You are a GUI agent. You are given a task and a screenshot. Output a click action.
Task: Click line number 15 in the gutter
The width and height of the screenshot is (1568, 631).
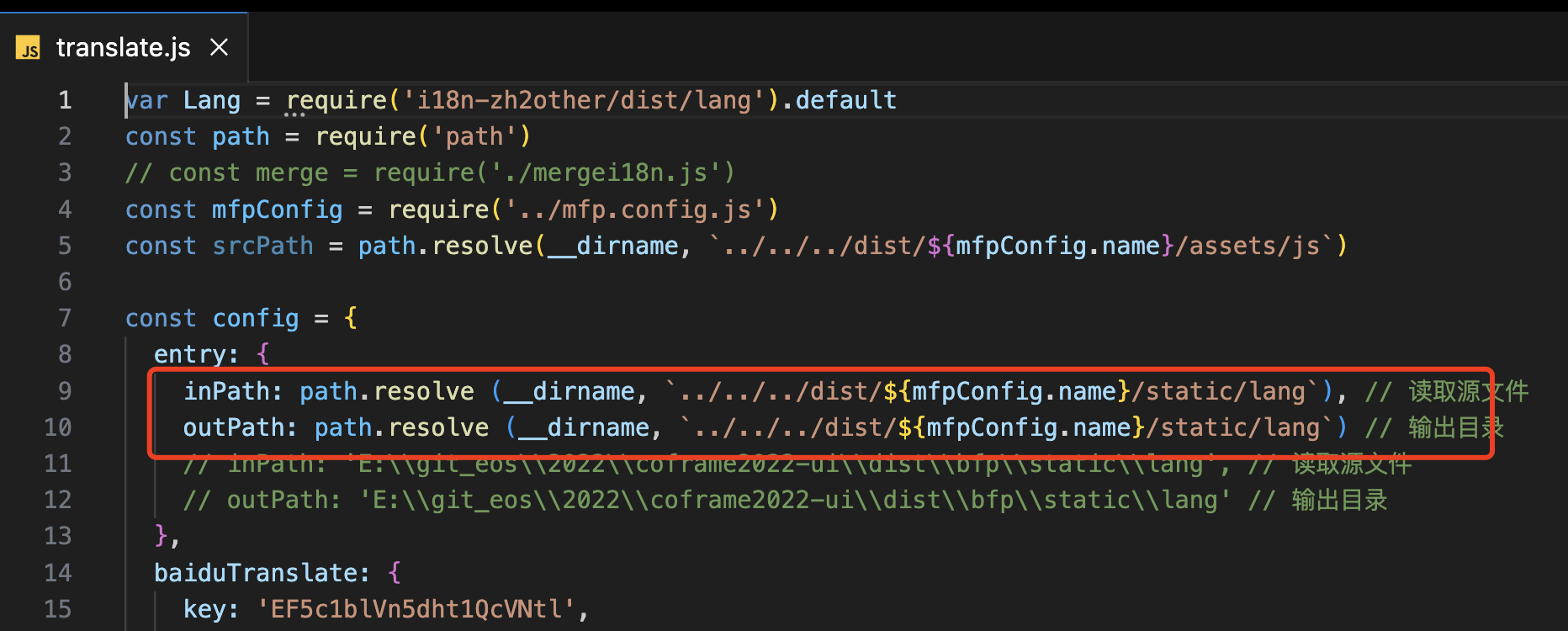coord(58,609)
